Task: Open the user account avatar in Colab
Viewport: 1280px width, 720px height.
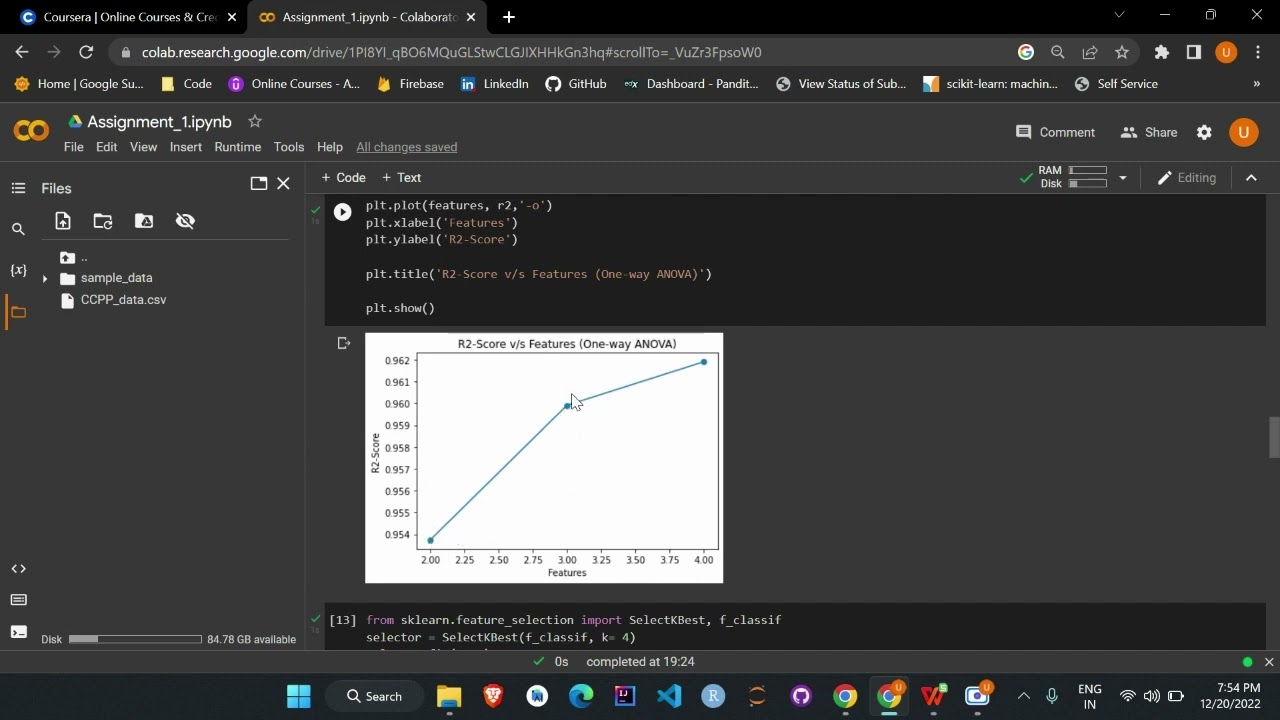Action: pyautogui.click(x=1244, y=132)
